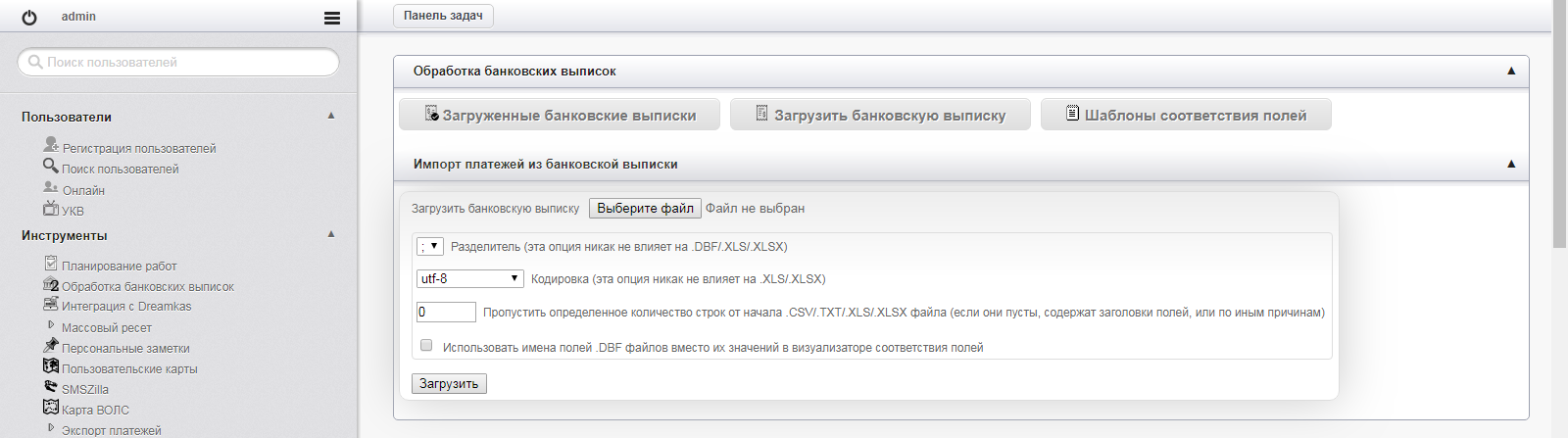Enable DBF field names checkbox
This screenshot has width=1568, height=438.
(x=426, y=345)
